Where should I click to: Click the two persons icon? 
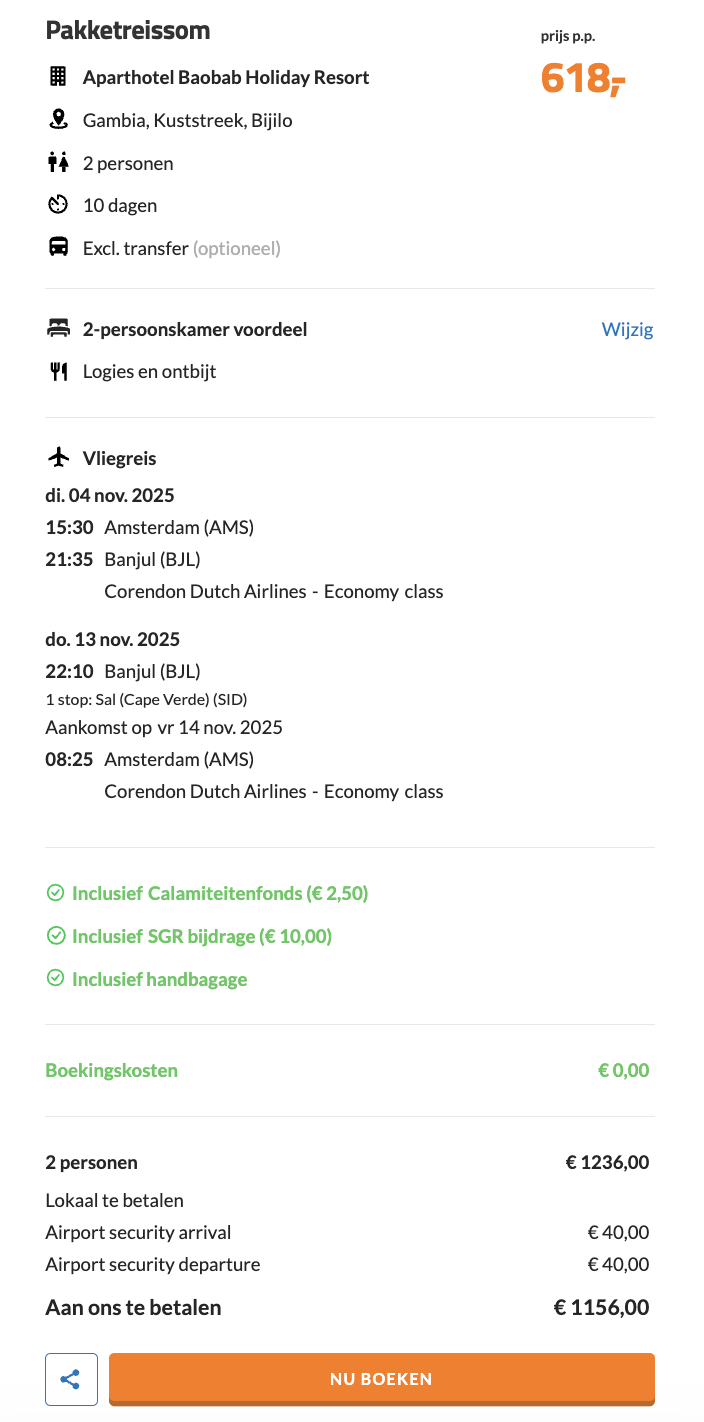pos(58,163)
